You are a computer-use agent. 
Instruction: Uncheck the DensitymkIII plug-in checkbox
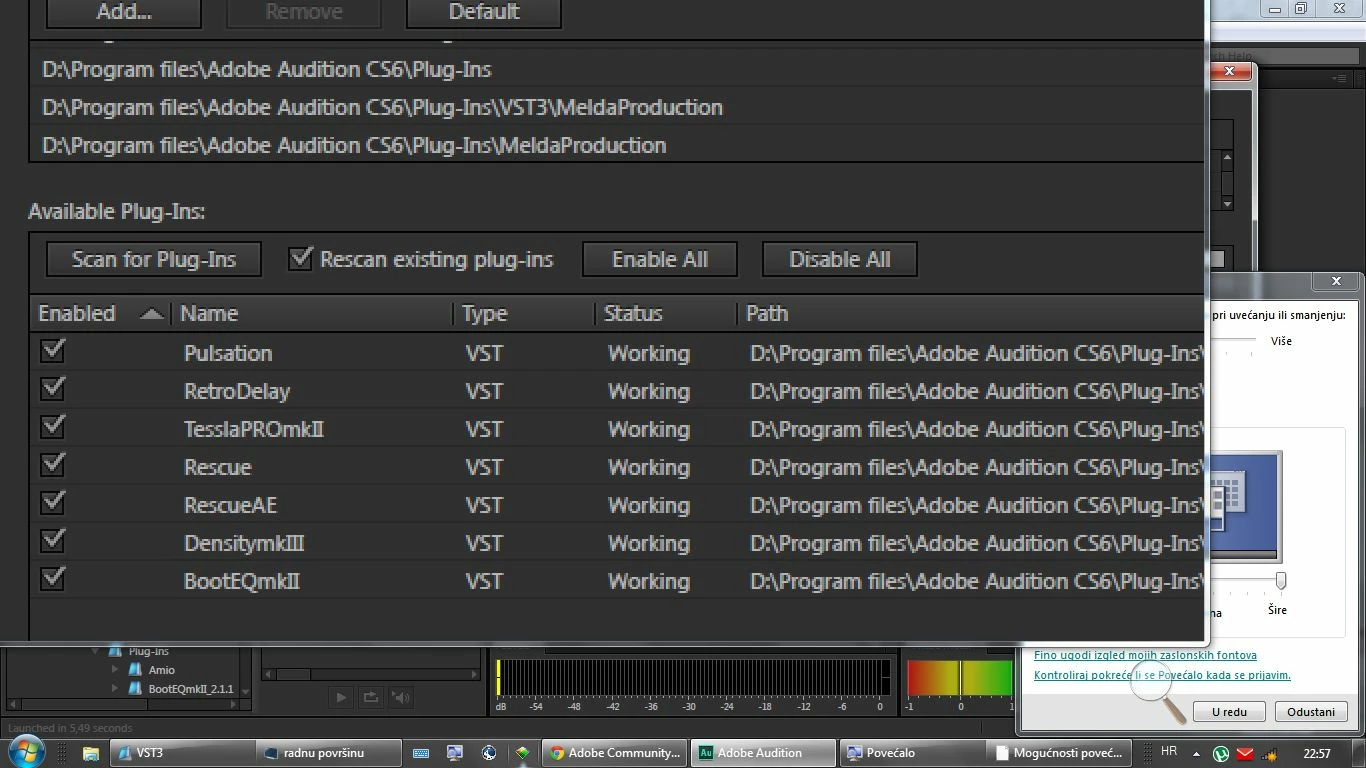pyautogui.click(x=52, y=540)
